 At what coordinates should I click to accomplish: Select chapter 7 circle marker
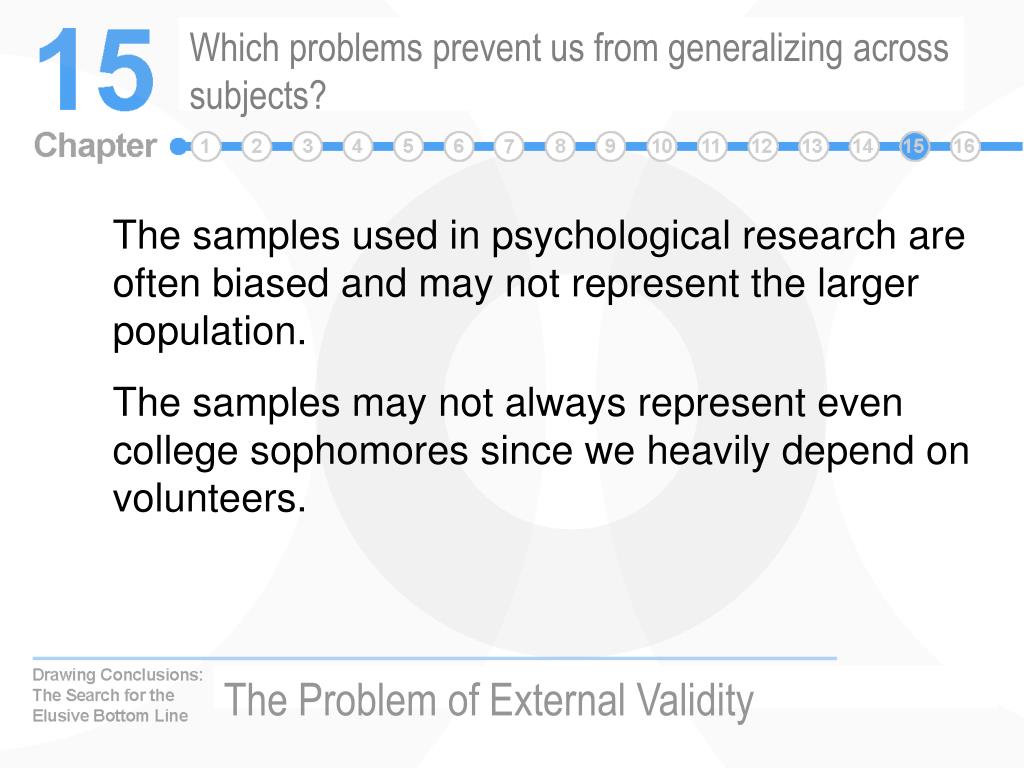pos(509,146)
